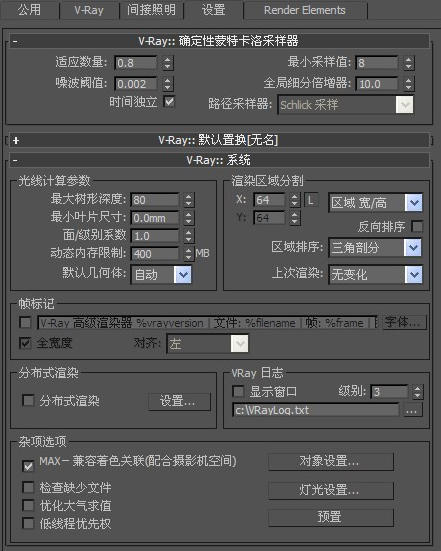Click the VRay log 级别 field

tap(389, 392)
